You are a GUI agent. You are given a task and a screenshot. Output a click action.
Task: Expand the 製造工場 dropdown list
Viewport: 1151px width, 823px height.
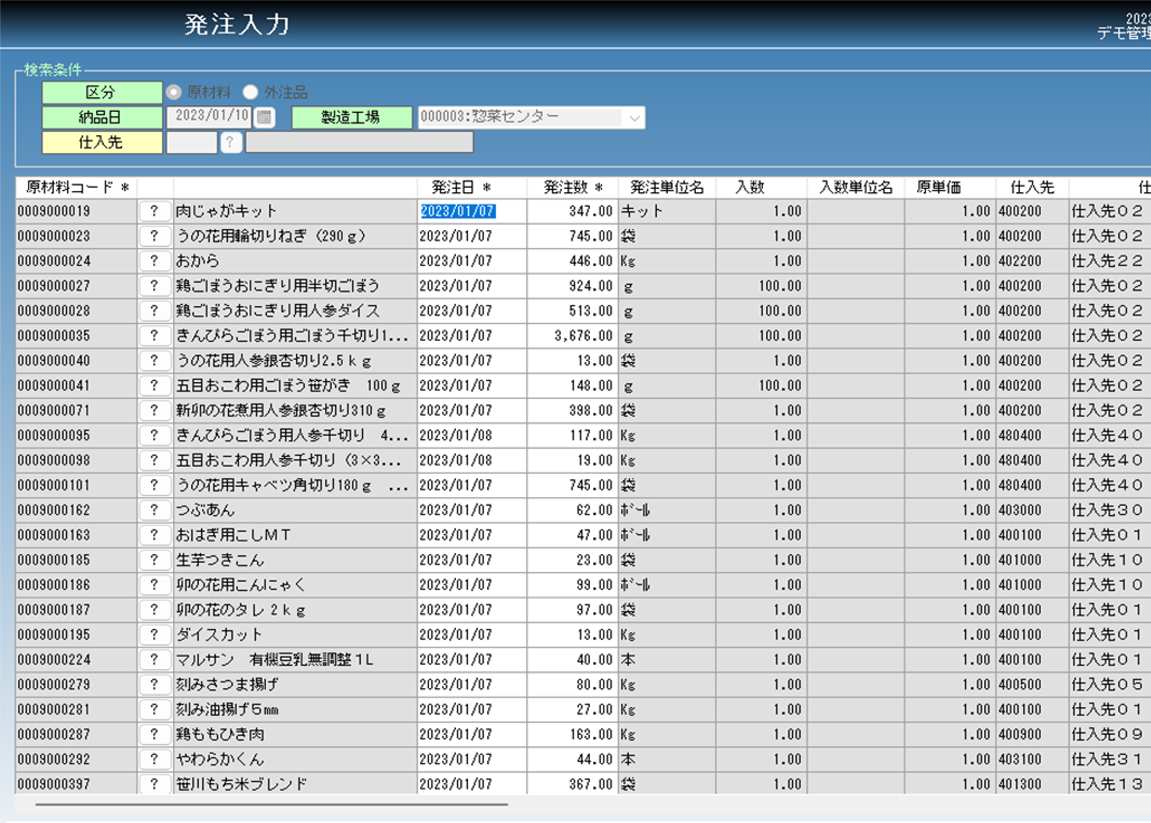[x=633, y=117]
